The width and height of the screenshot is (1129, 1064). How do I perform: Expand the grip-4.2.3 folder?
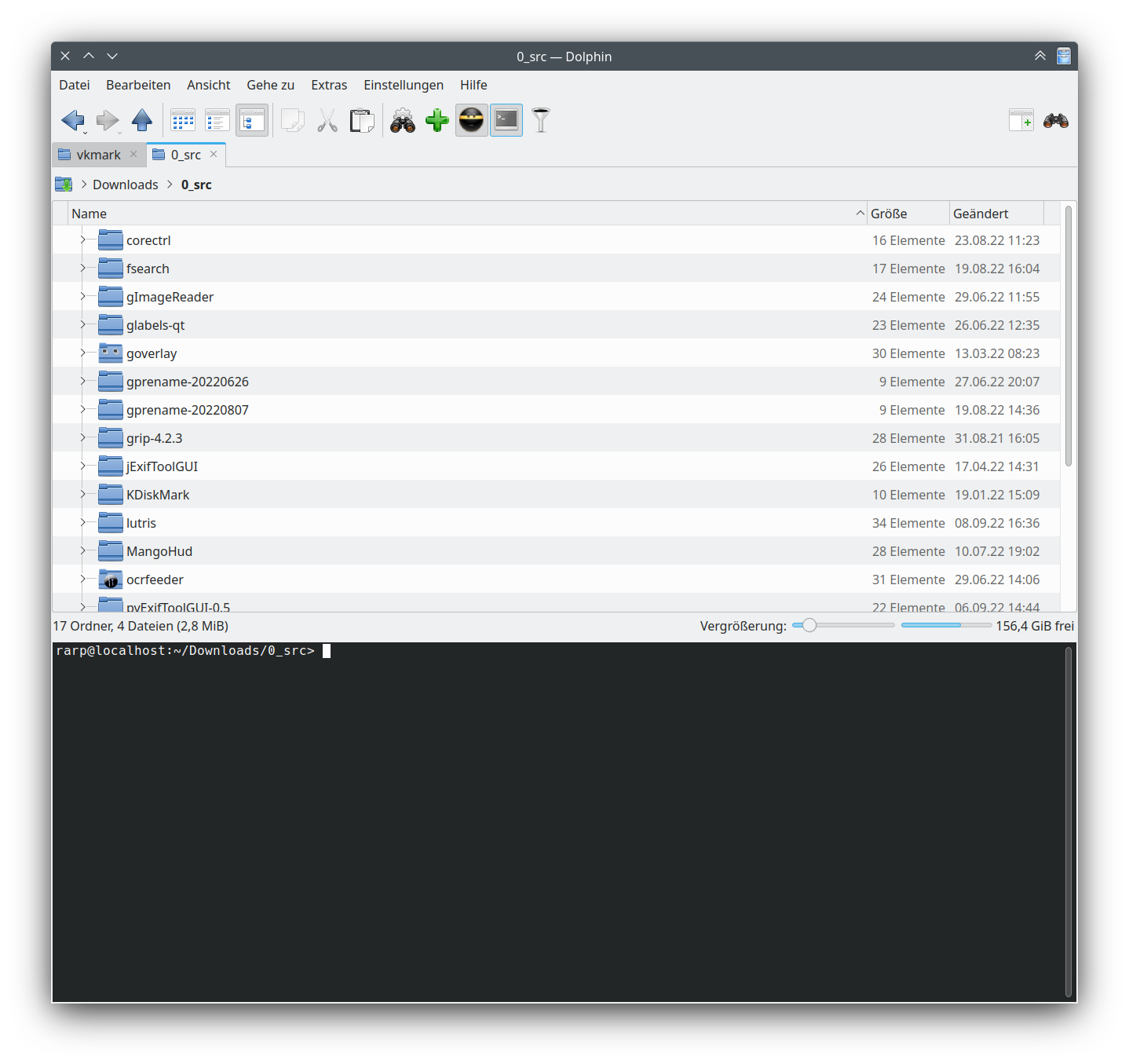pos(82,437)
